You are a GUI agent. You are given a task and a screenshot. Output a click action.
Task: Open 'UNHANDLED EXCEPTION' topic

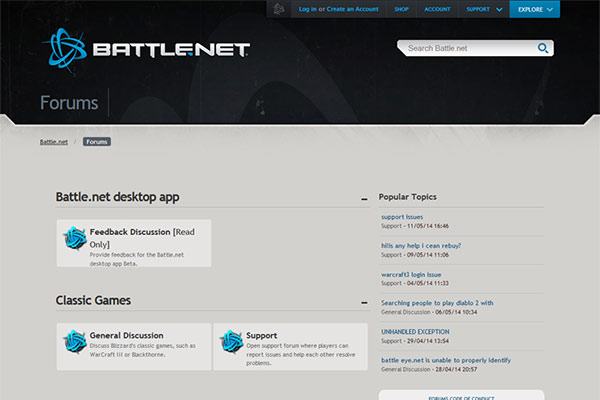(415, 331)
